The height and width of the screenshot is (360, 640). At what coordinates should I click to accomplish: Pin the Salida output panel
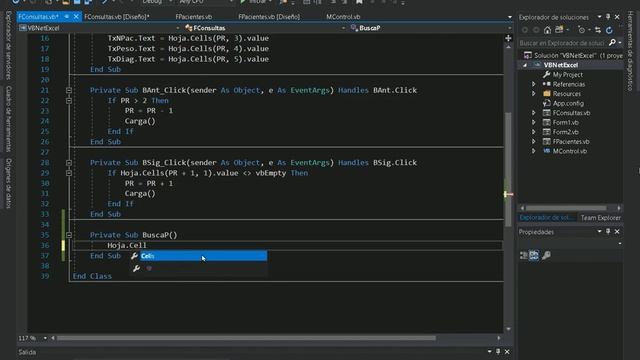click(498, 351)
